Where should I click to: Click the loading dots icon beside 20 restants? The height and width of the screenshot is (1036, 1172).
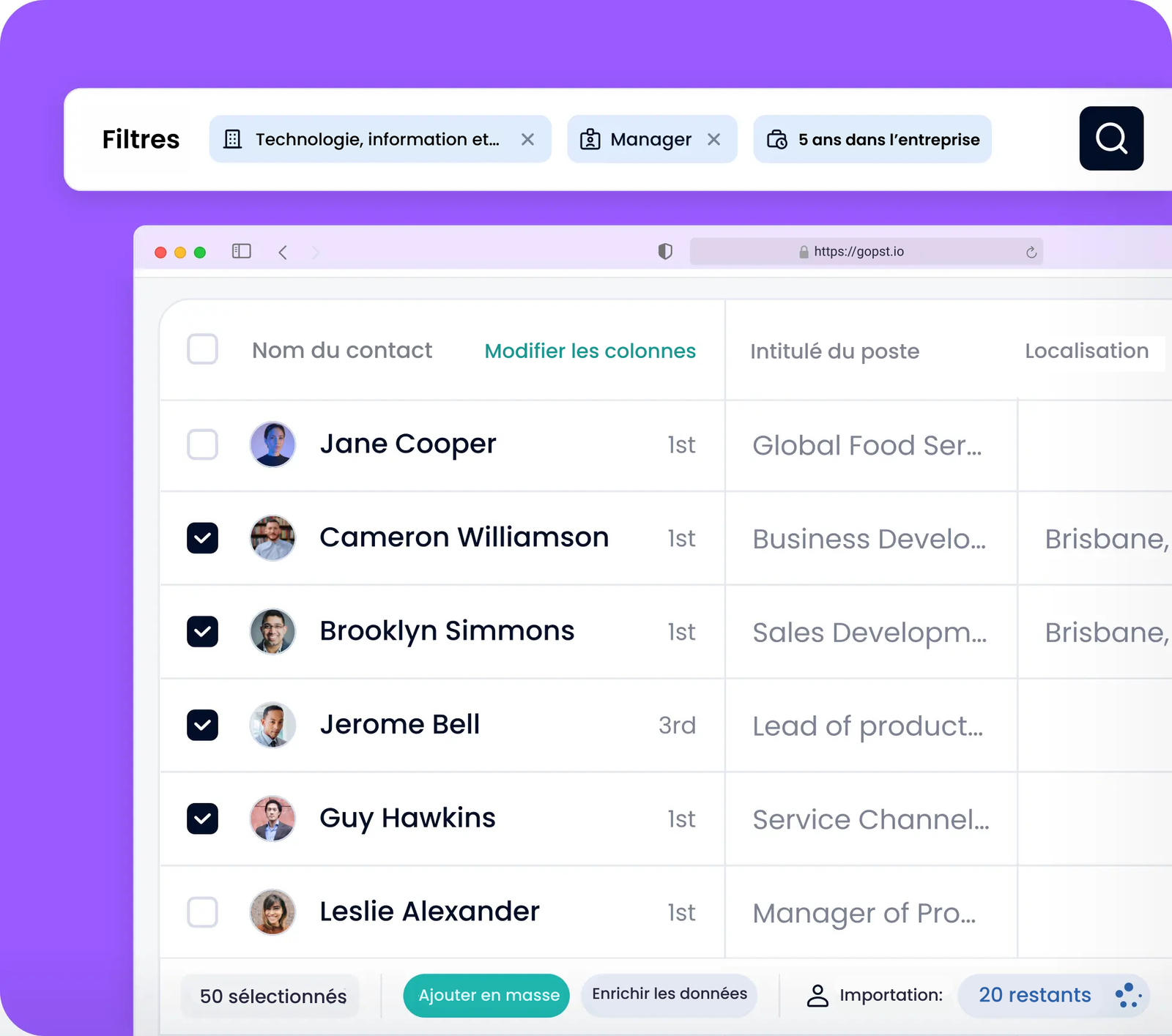[x=1127, y=995]
